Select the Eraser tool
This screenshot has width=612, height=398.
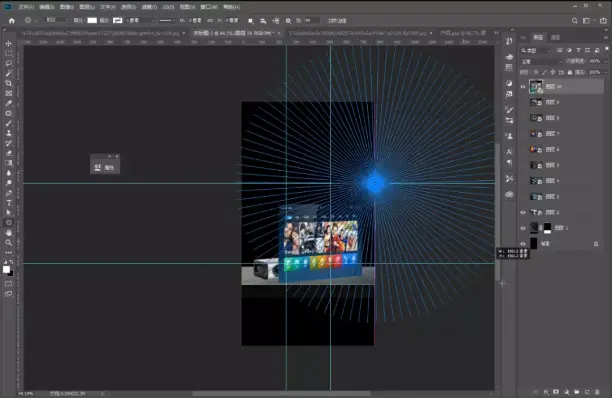tap(9, 153)
